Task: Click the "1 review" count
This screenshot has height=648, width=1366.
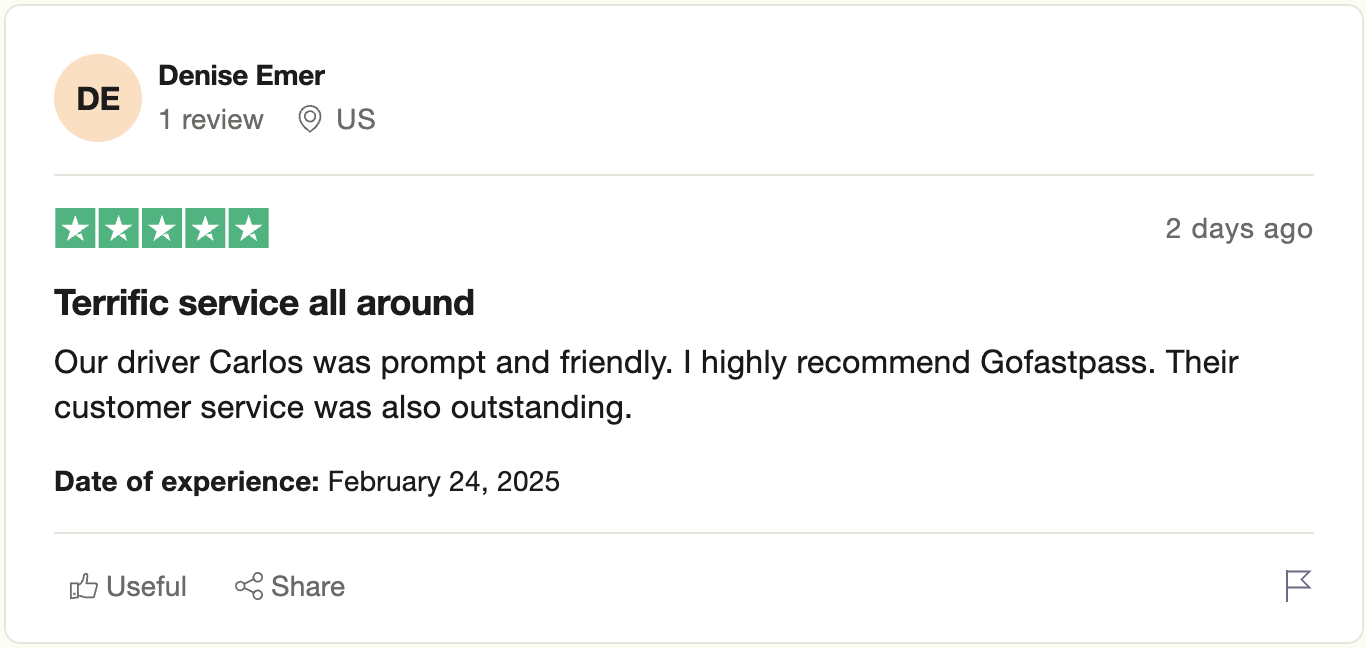Action: point(211,120)
